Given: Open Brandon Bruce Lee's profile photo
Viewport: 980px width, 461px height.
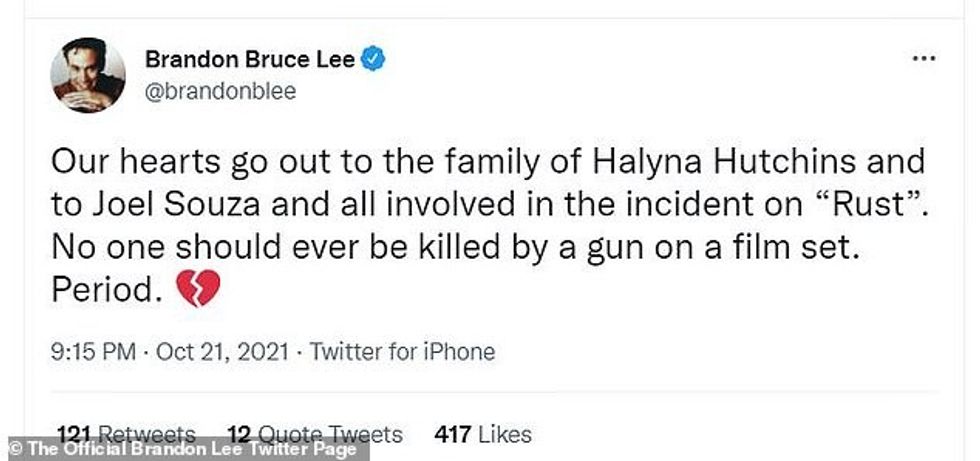Looking at the screenshot, I should coord(88,75).
